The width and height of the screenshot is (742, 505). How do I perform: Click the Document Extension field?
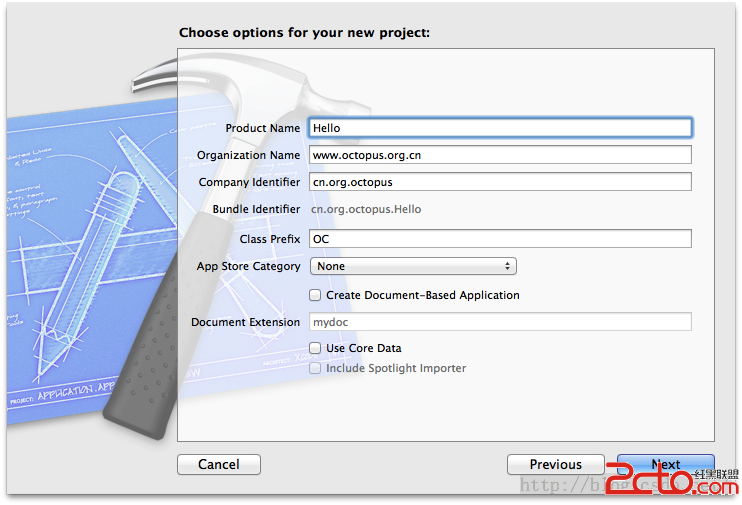(x=500, y=322)
